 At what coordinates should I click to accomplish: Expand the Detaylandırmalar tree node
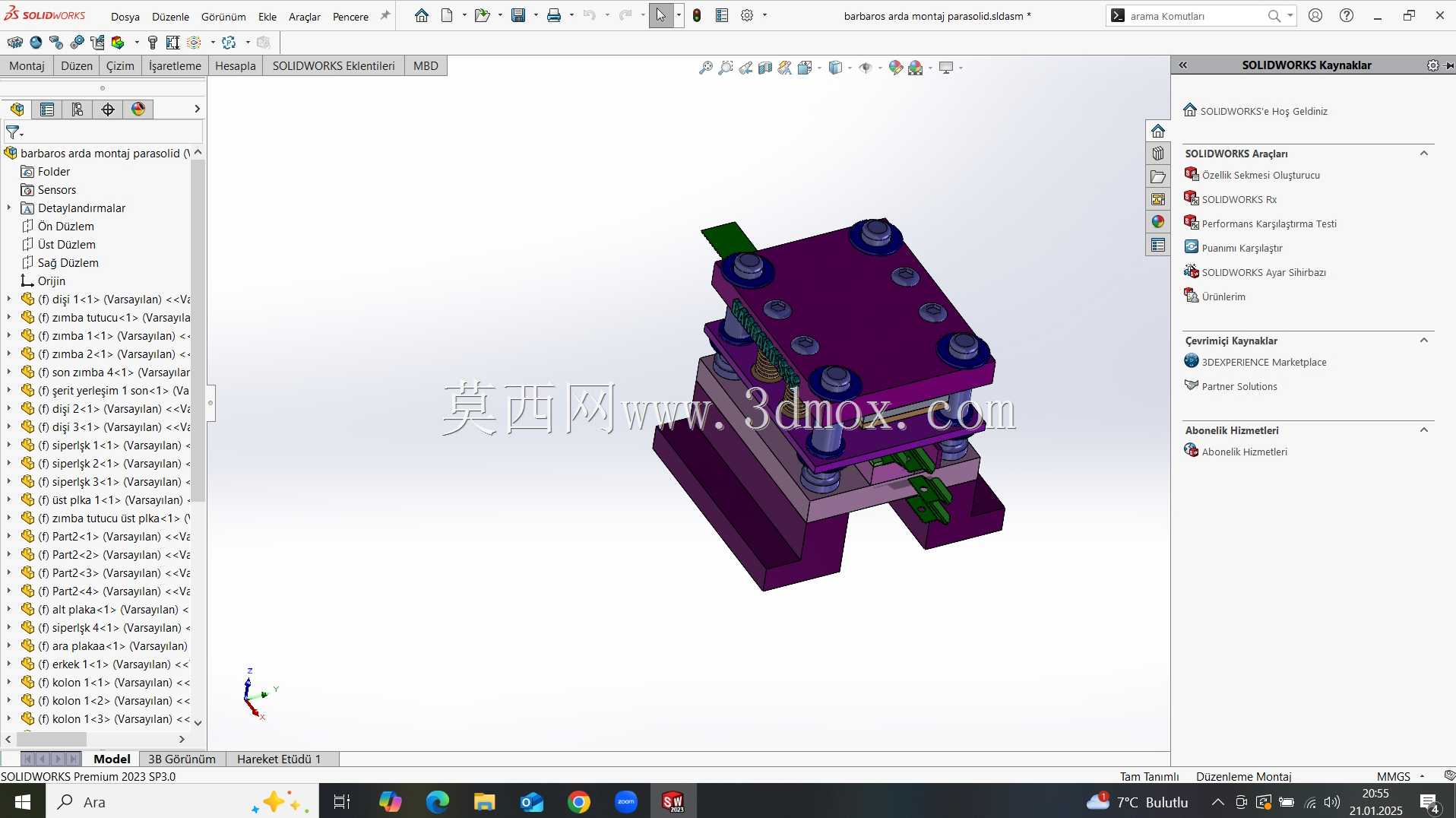click(x=9, y=208)
